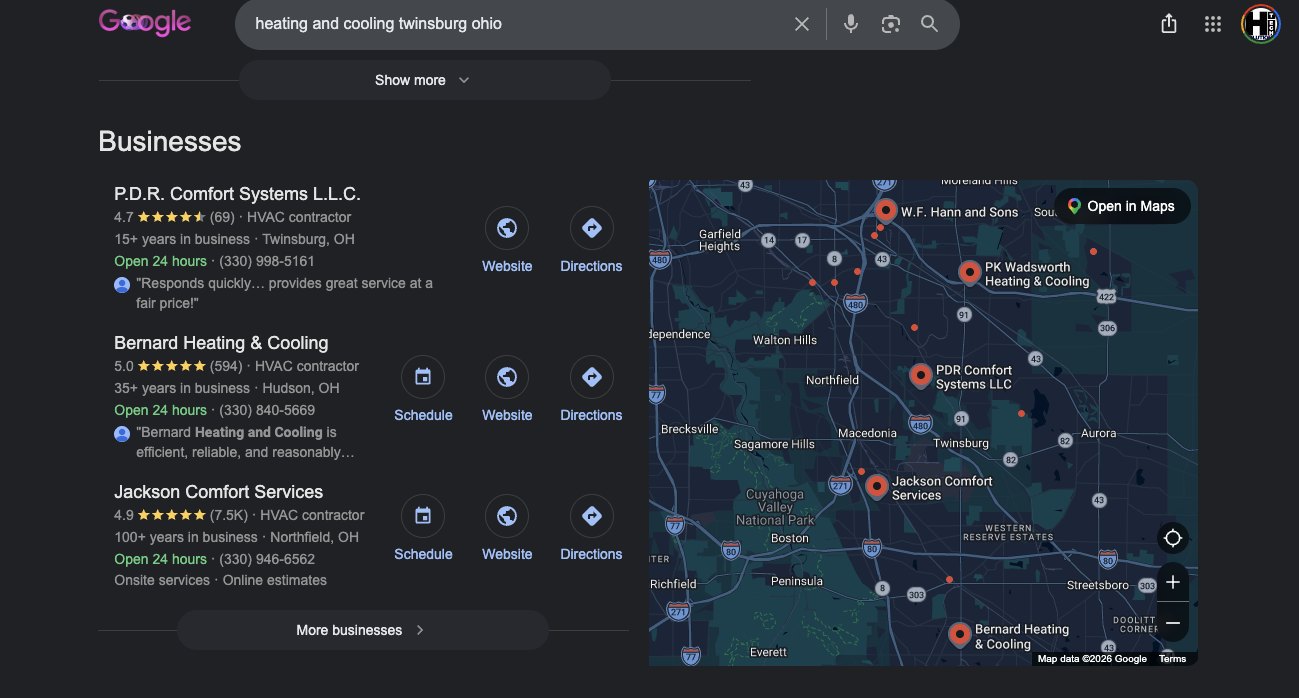This screenshot has width=1299, height=698.
Task: Open Schedule icon for Bernard Heating & Cooling
Action: point(423,378)
